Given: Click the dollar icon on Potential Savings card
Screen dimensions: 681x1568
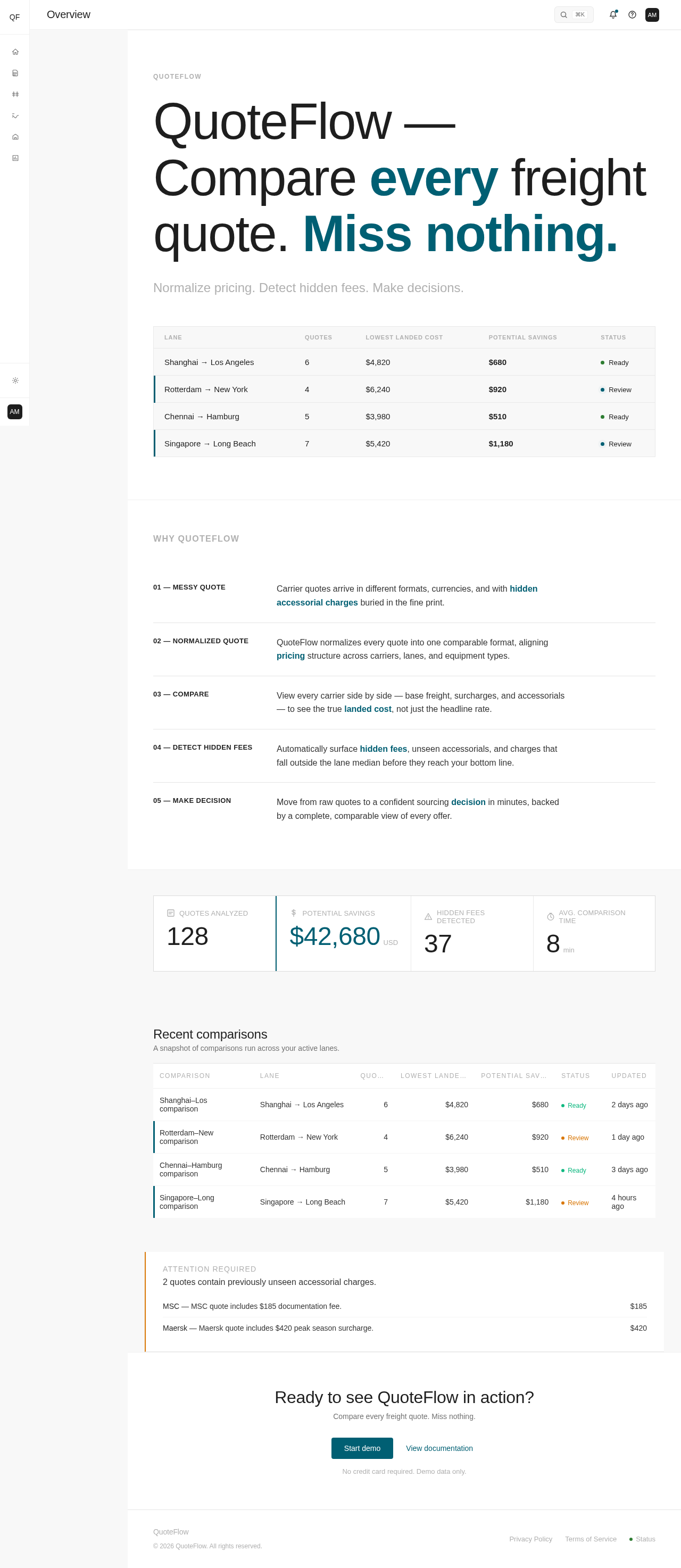Looking at the screenshot, I should point(293,913).
